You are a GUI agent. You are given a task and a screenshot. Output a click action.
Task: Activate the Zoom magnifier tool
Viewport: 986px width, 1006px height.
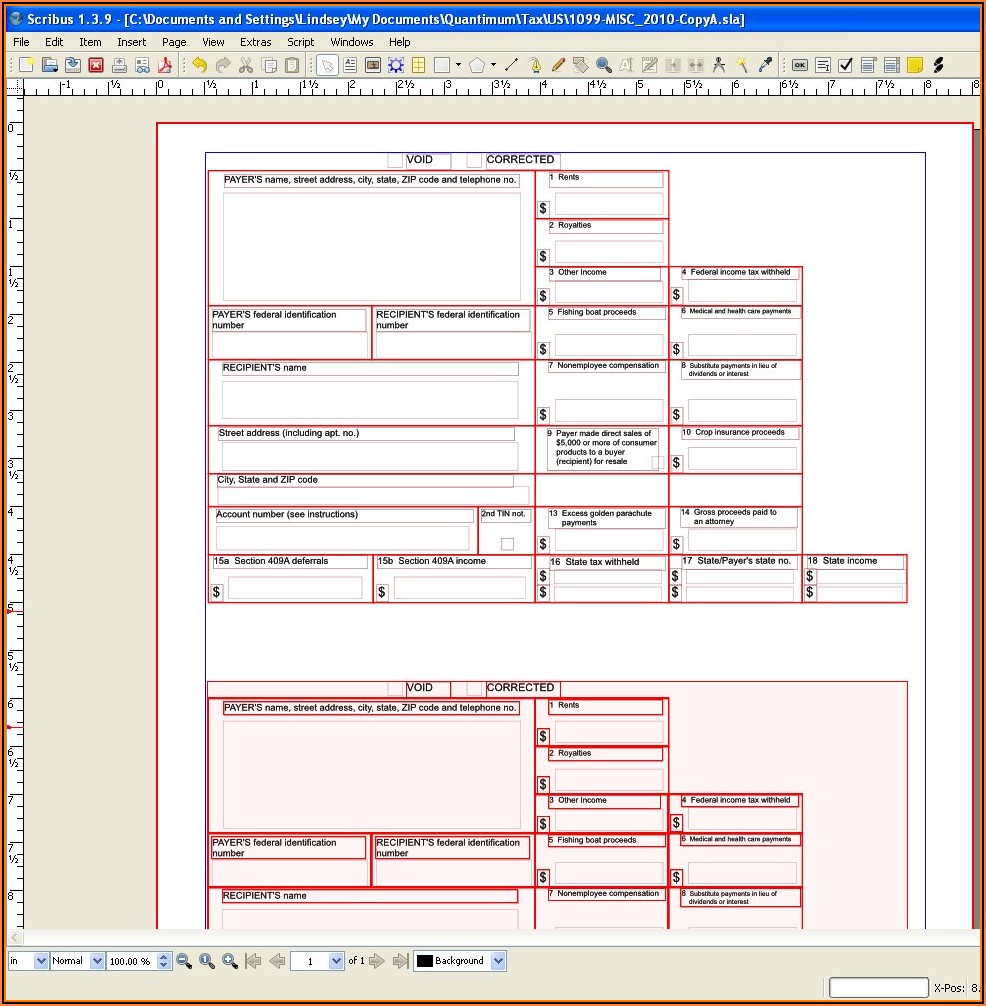604,65
